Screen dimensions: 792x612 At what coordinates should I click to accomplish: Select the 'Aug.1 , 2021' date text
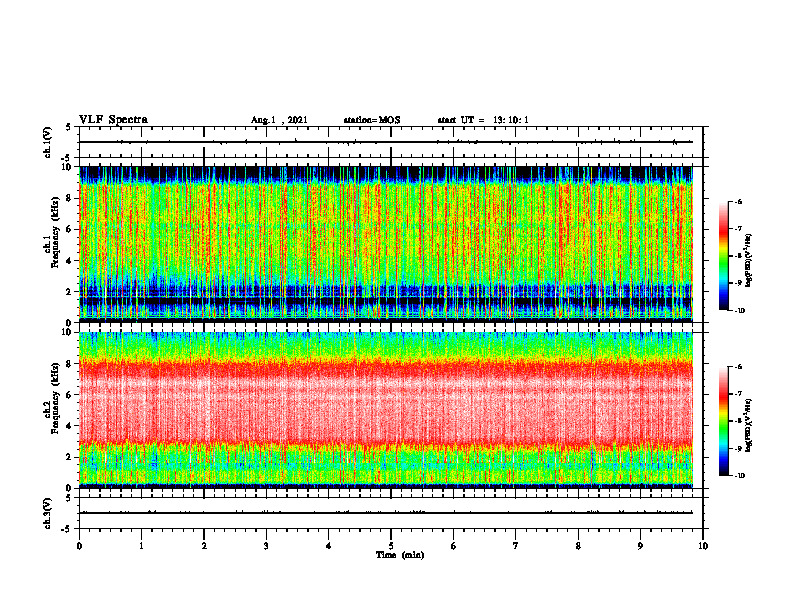(279, 120)
